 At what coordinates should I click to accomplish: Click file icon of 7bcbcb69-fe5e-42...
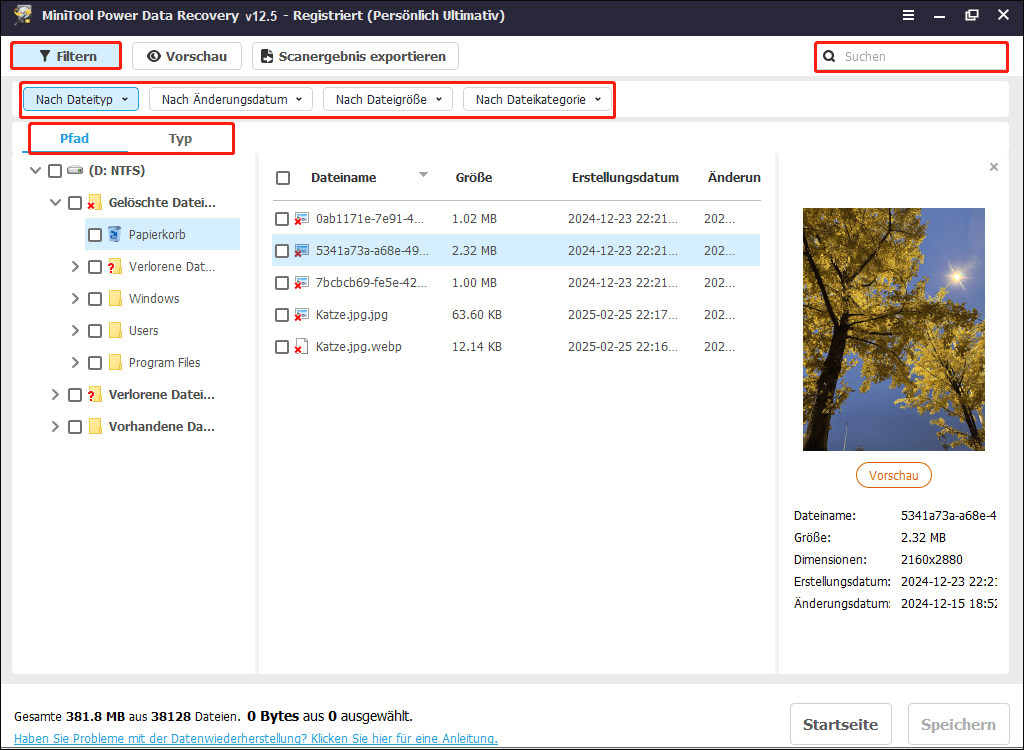[x=301, y=283]
